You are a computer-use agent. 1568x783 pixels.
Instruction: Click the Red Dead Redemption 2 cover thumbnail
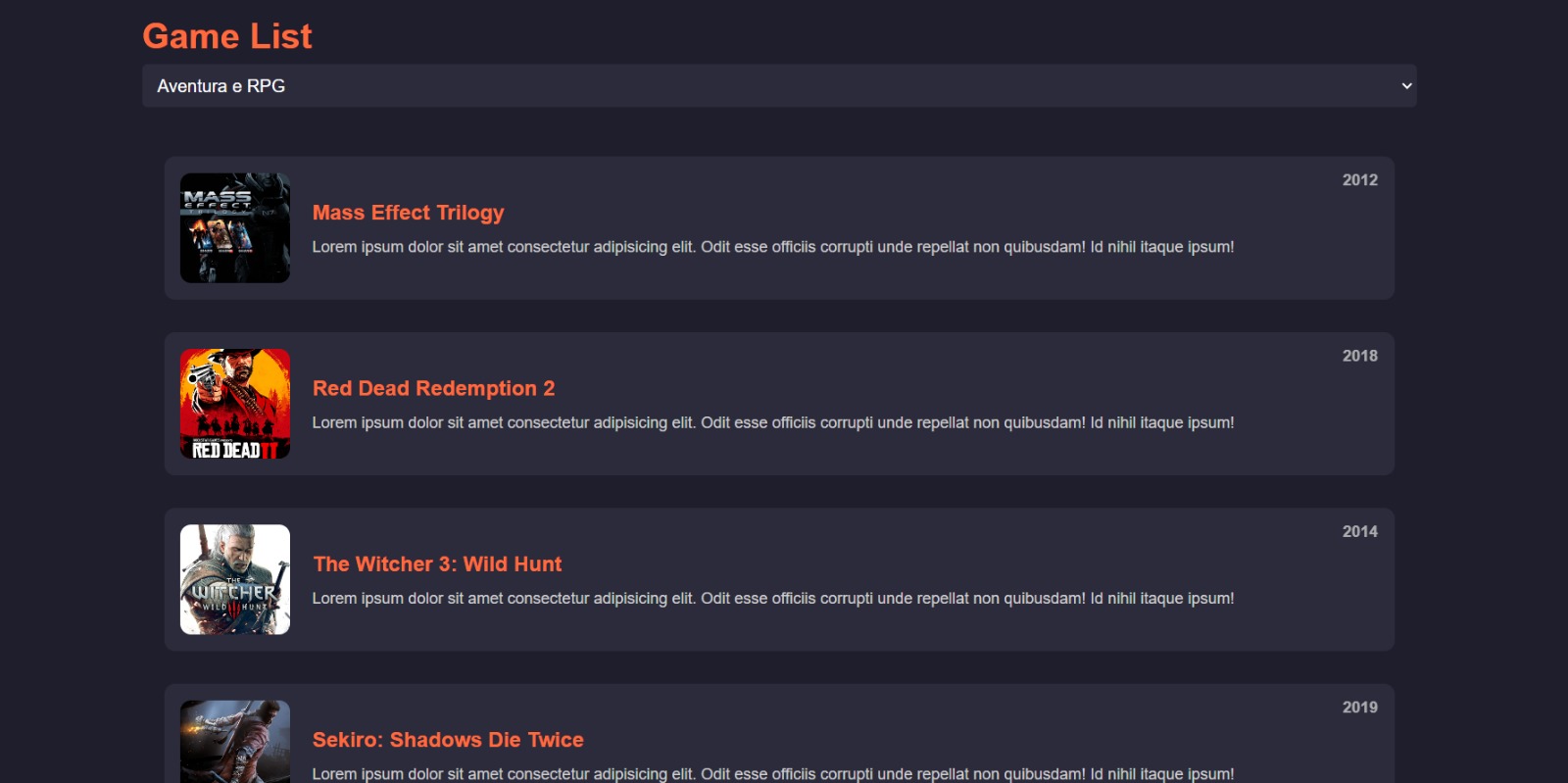click(235, 404)
